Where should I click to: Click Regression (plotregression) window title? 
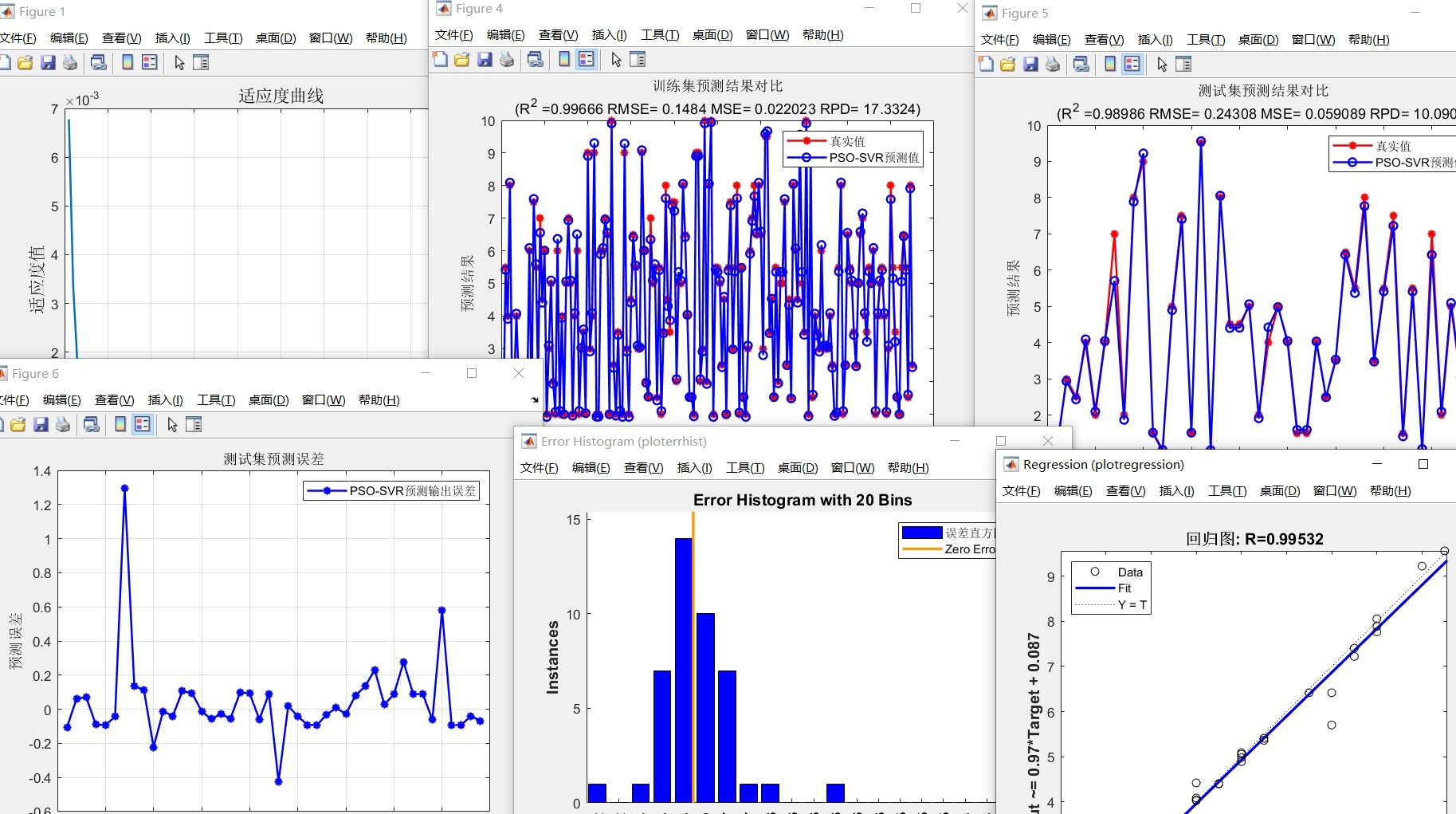(1104, 464)
